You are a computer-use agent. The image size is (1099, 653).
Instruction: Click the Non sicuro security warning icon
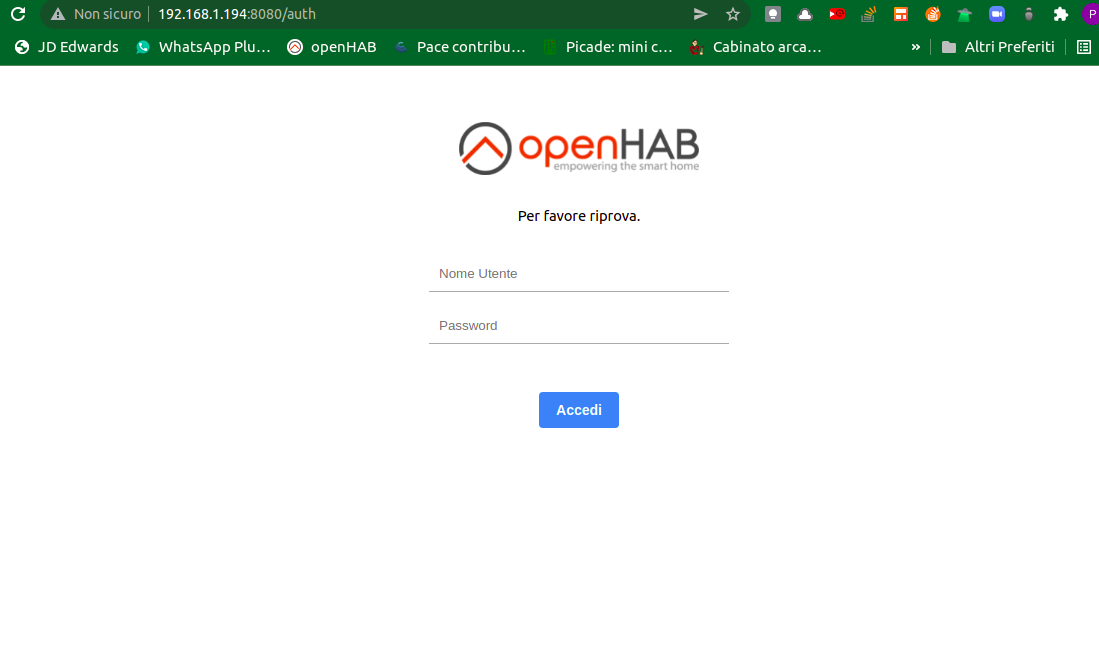click(x=58, y=14)
